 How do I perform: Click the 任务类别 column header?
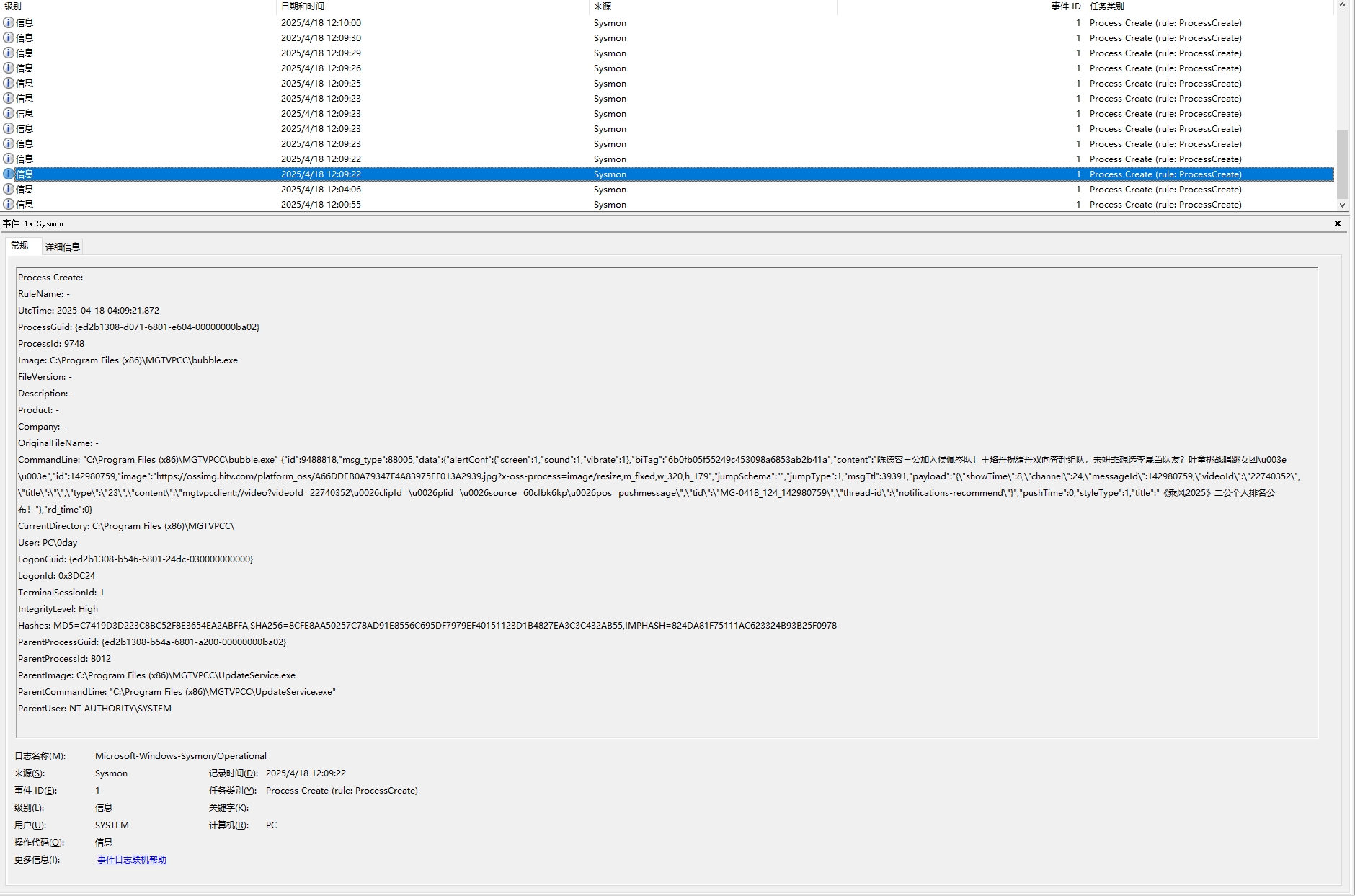click(x=1106, y=6)
